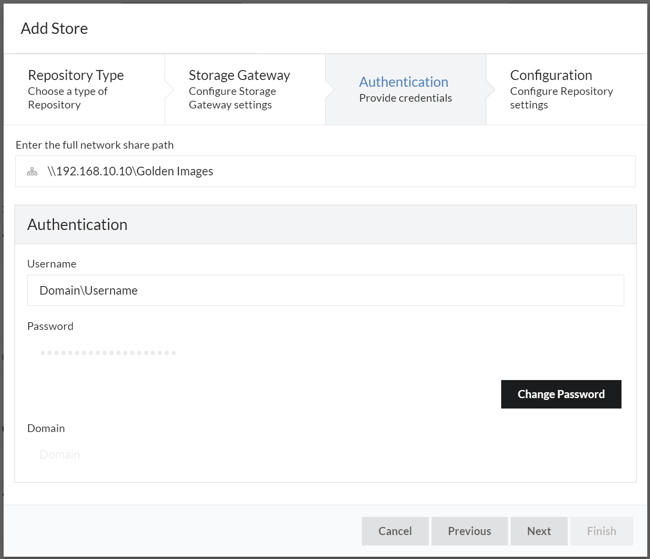This screenshot has width=650, height=559.
Task: Click the Authentication section header
Action: click(x=77, y=224)
